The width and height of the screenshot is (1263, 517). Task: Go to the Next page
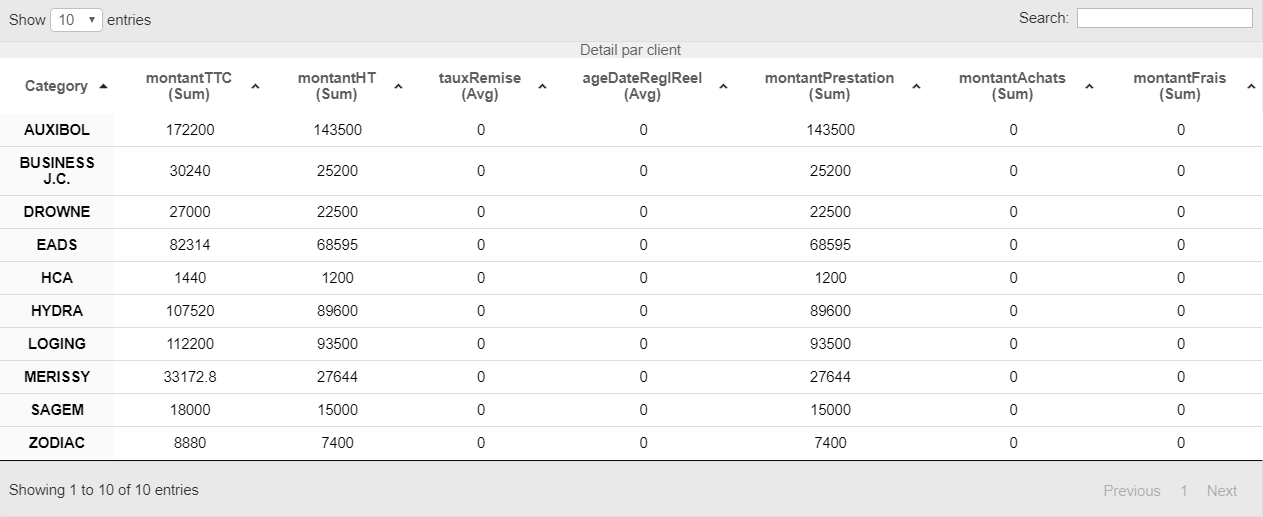(1221, 491)
